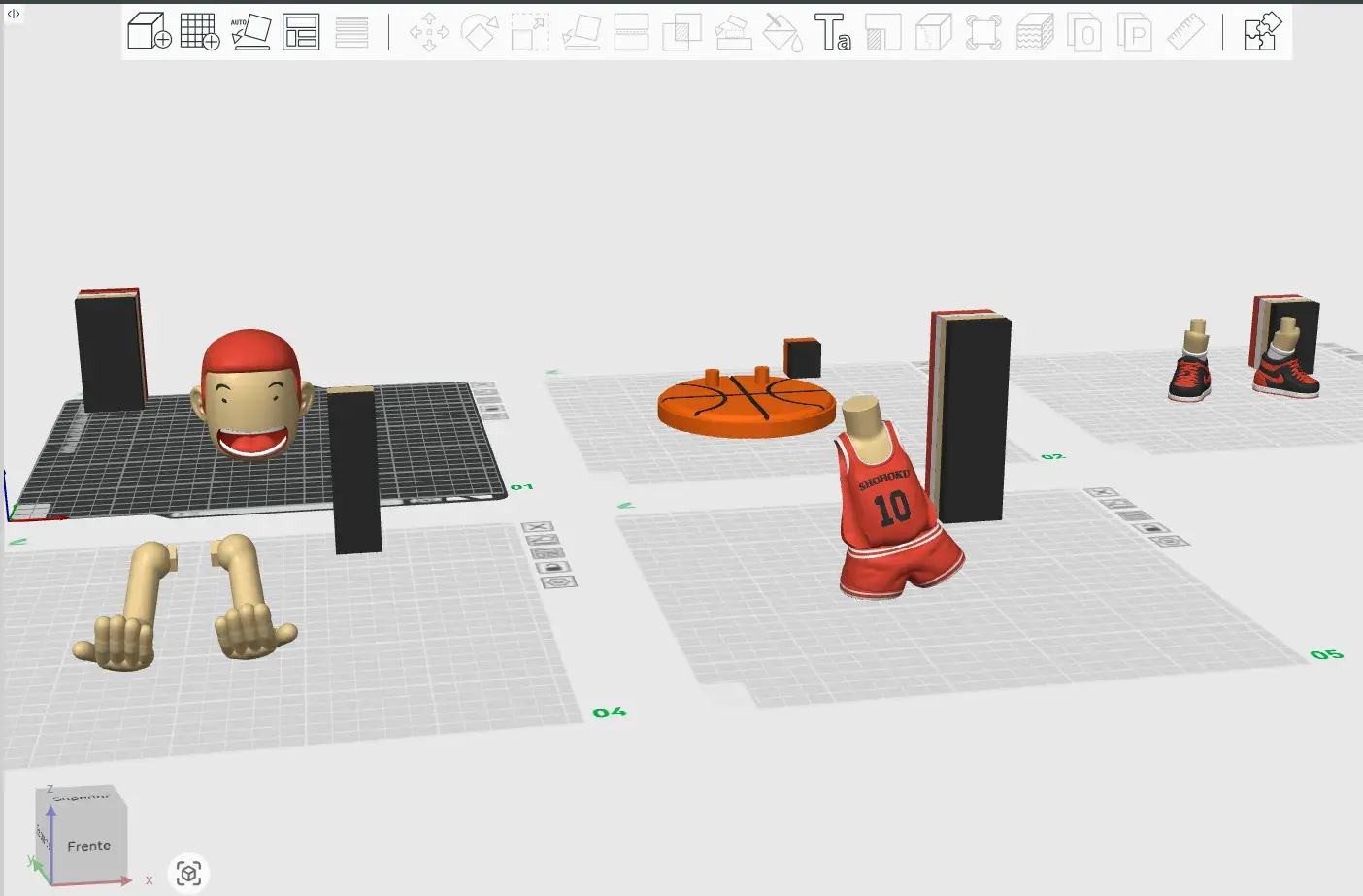Click the Add model cube icon
The width and height of the screenshot is (1363, 896).
(150, 32)
